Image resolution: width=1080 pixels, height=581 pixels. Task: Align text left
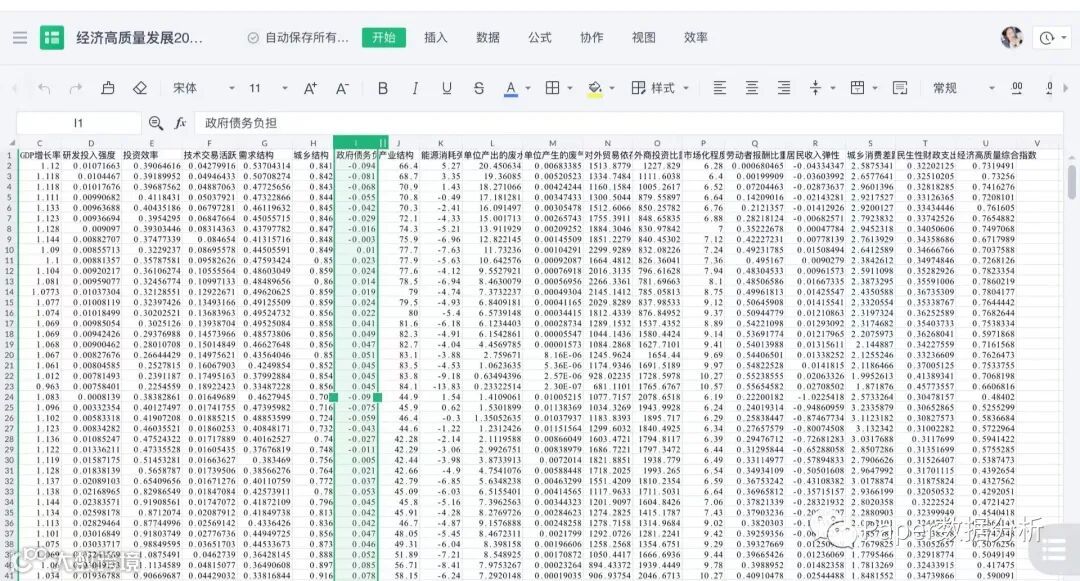coord(720,88)
